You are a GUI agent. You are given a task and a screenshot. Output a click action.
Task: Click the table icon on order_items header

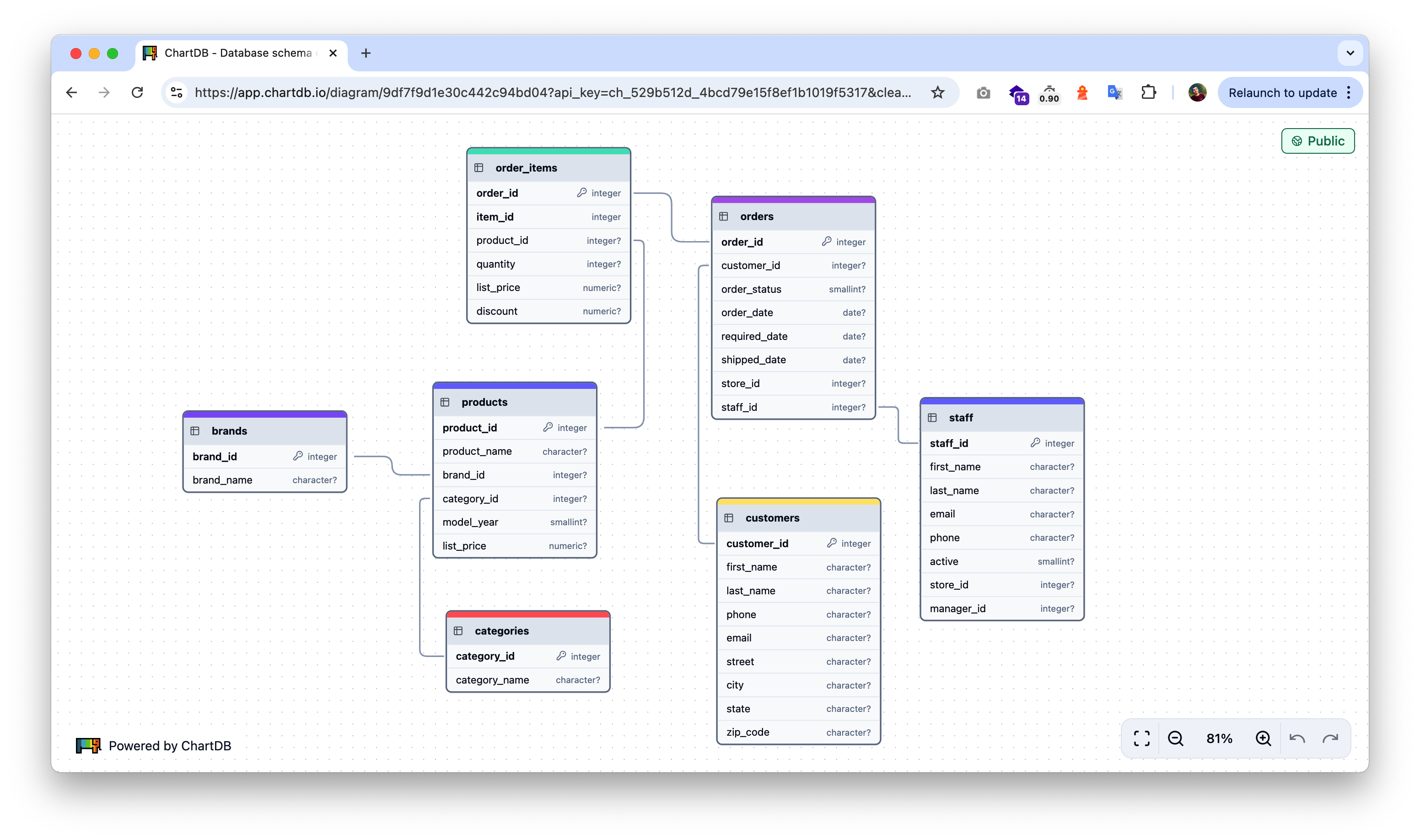point(479,167)
